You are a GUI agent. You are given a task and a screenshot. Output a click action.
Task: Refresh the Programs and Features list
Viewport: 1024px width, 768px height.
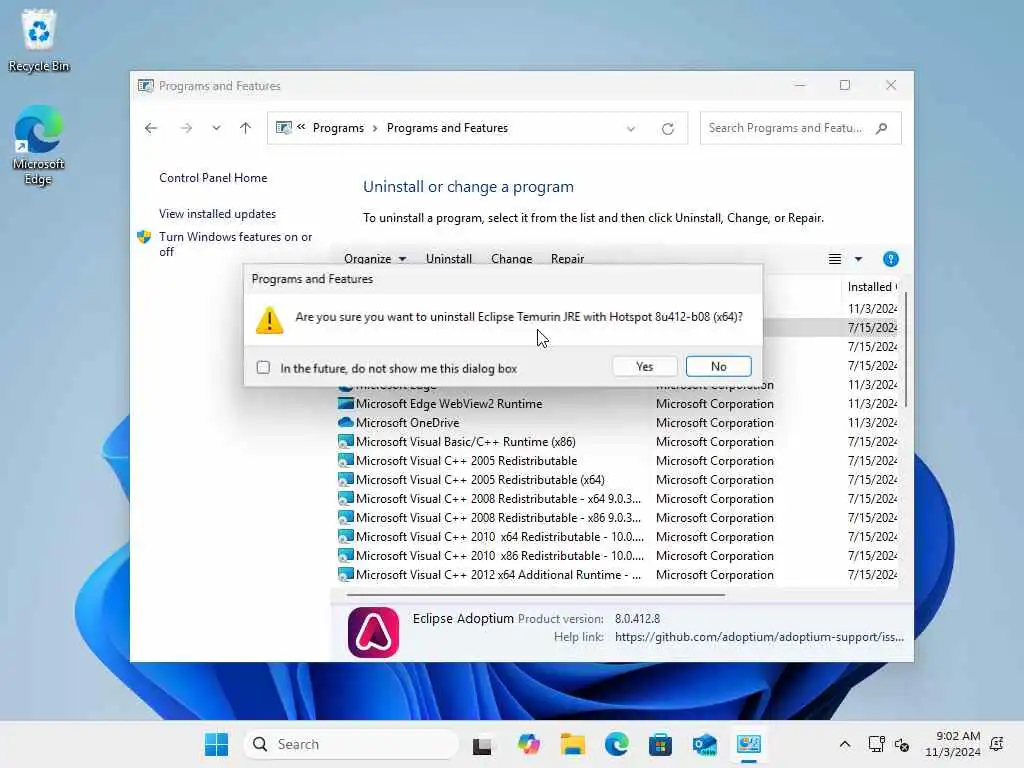coord(667,129)
